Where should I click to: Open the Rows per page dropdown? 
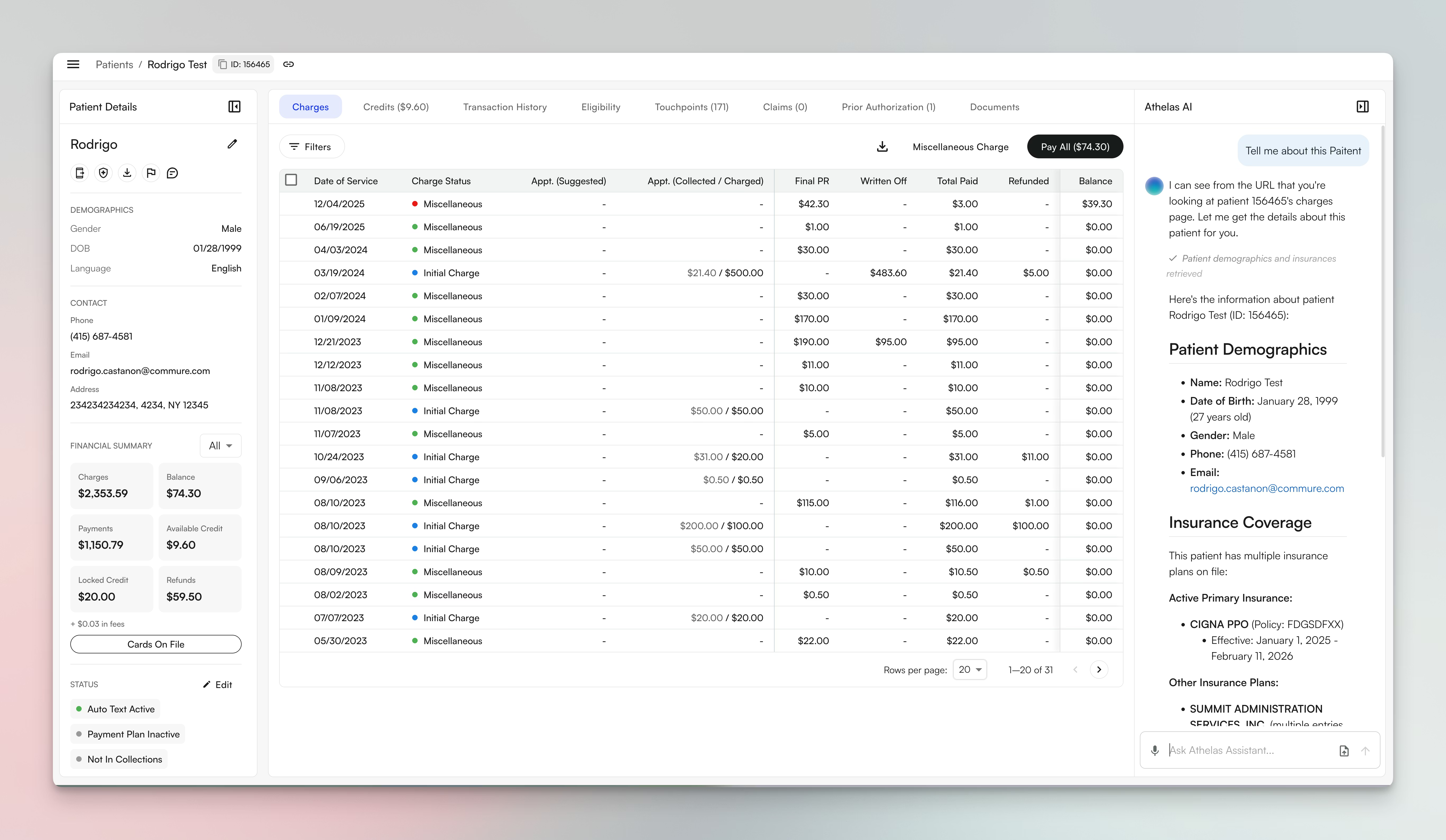coord(969,669)
